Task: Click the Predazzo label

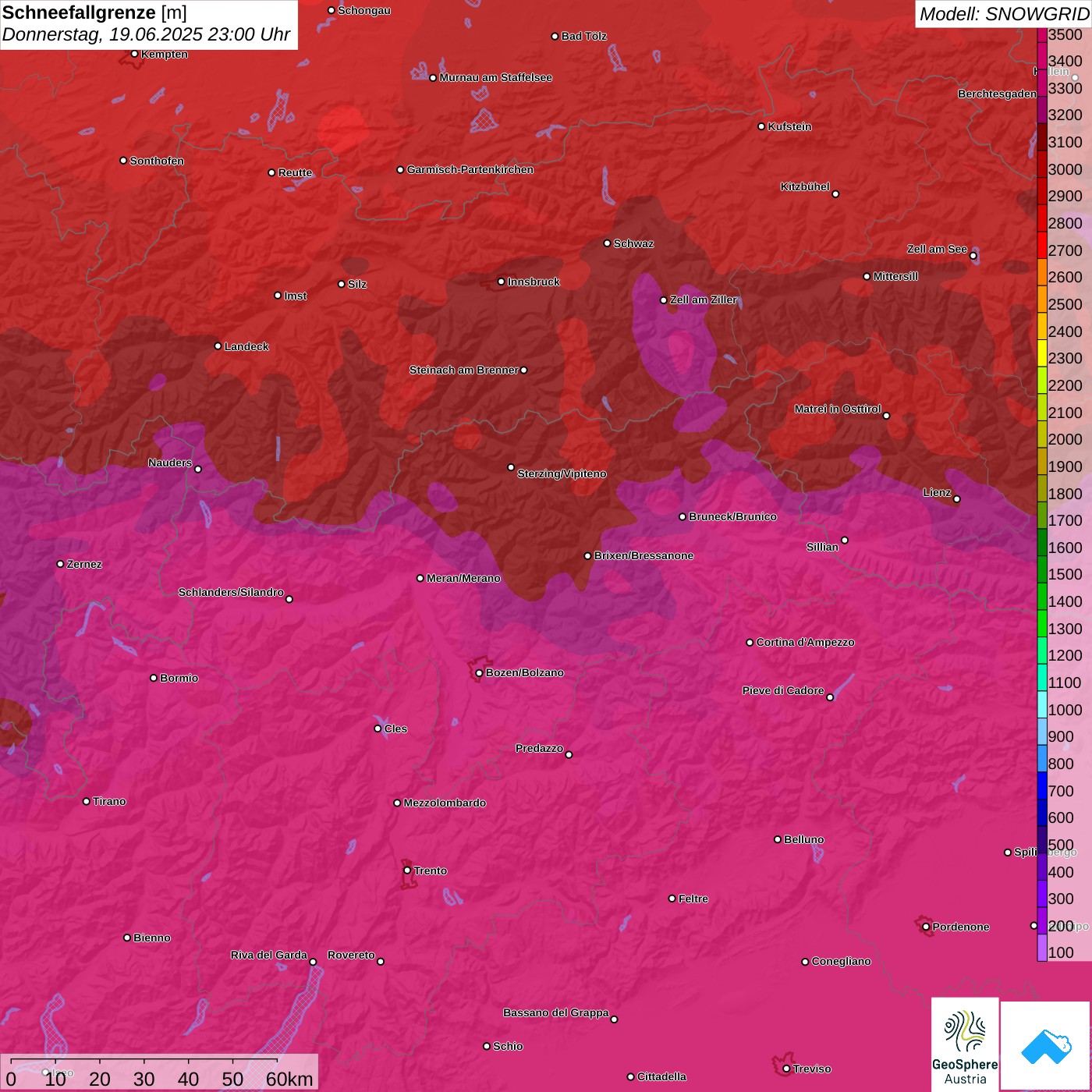Action: pyautogui.click(x=539, y=748)
